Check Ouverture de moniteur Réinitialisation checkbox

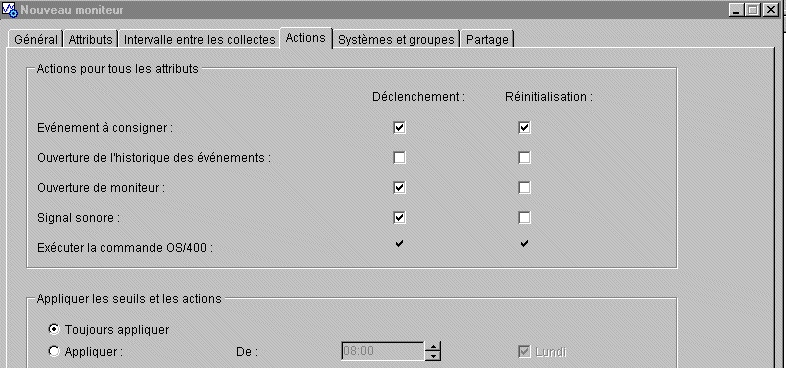pos(524,188)
